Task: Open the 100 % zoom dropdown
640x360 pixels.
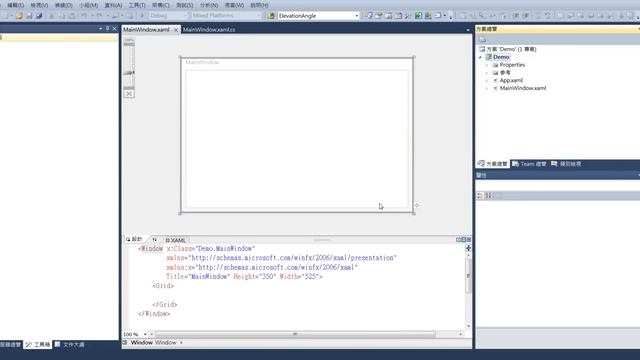Action: click(145, 334)
